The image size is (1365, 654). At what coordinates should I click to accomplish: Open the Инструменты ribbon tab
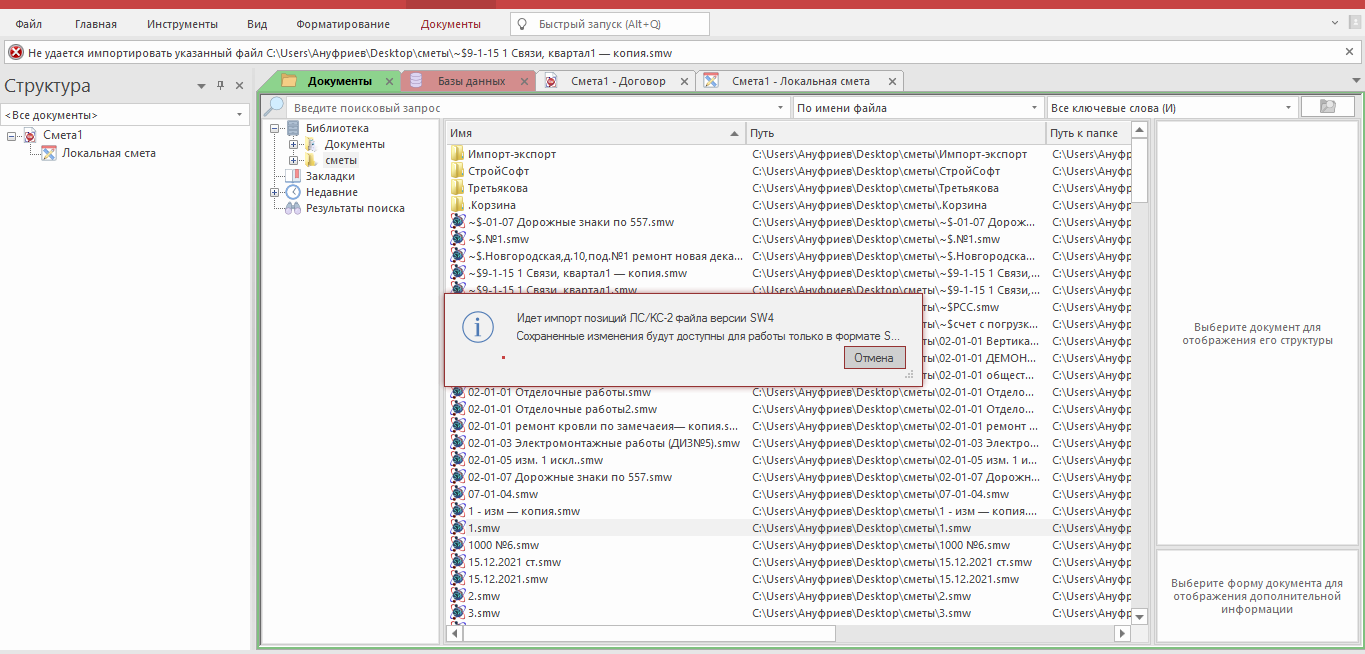tap(182, 23)
